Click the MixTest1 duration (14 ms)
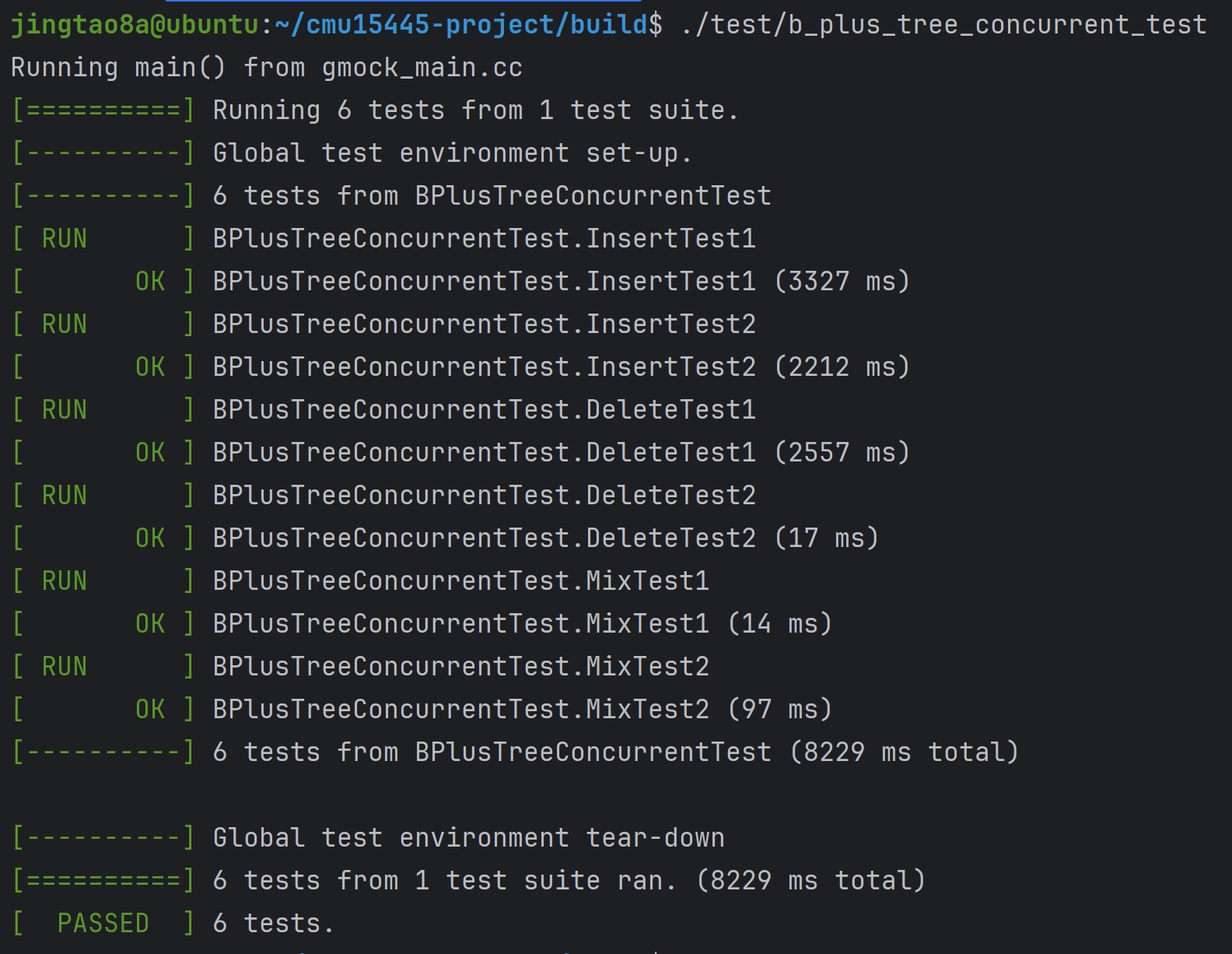1232x954 pixels. [779, 624]
